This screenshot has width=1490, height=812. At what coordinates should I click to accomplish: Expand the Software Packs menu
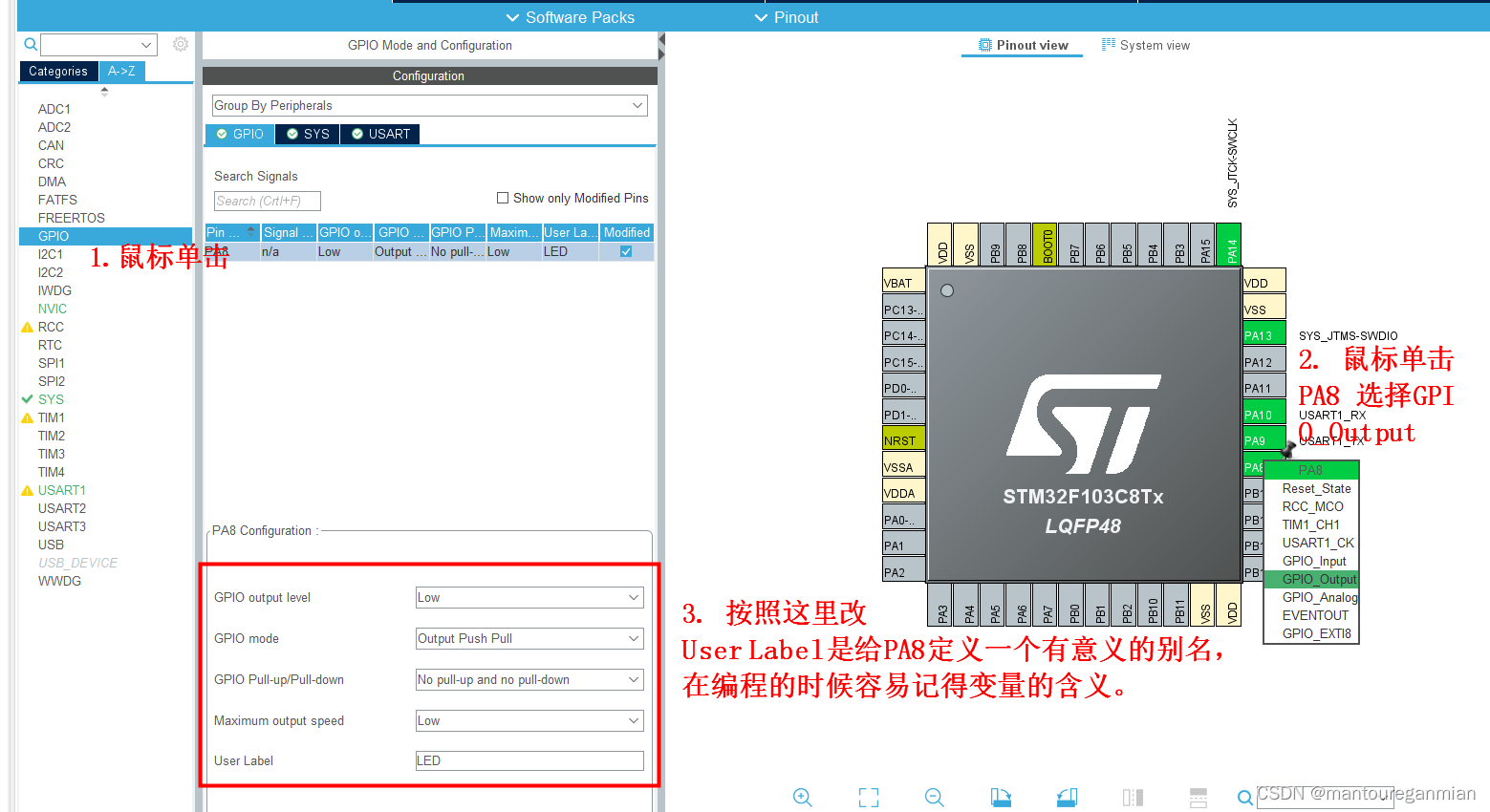(570, 17)
